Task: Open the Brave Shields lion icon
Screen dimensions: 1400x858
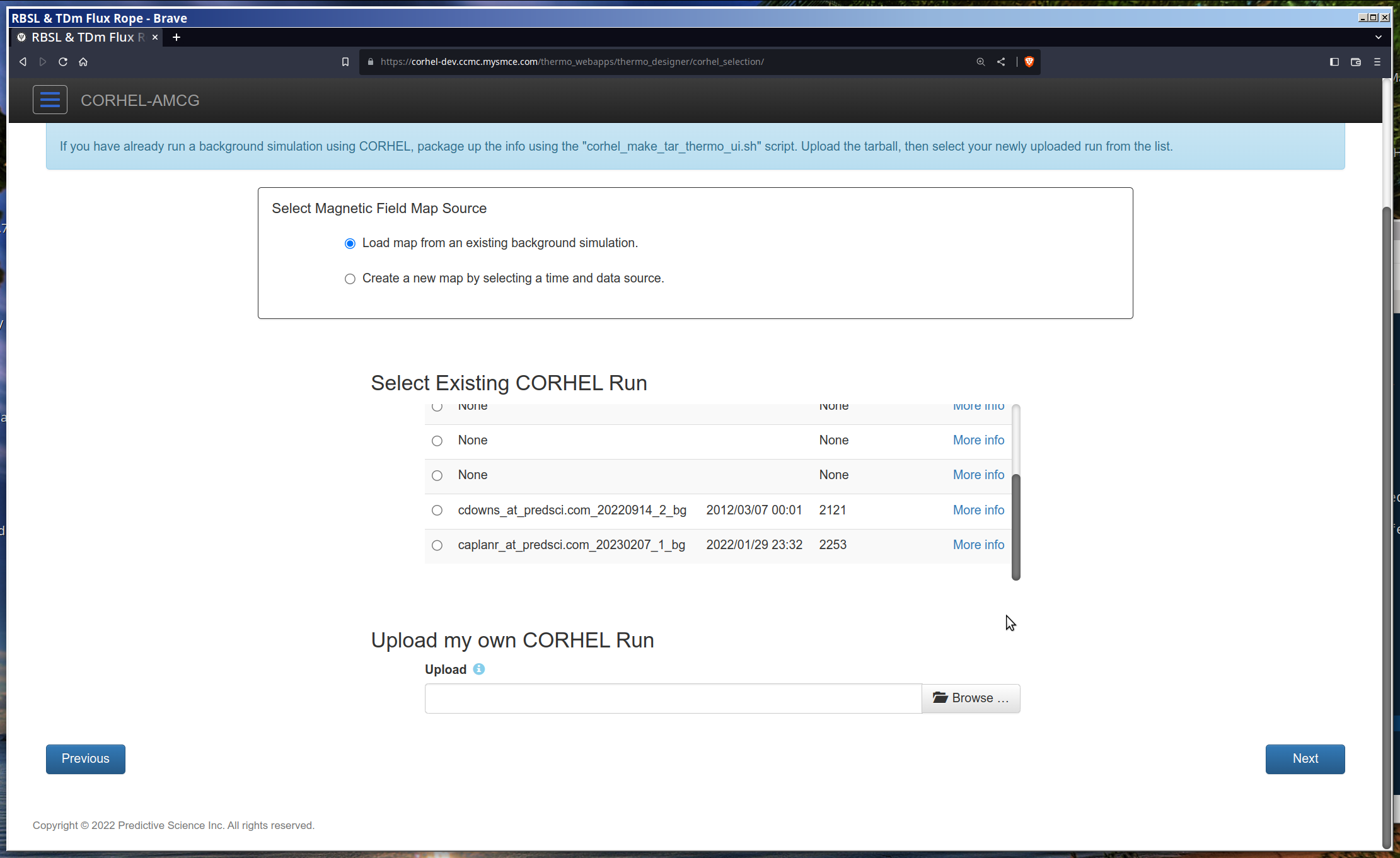Action: tap(1029, 62)
